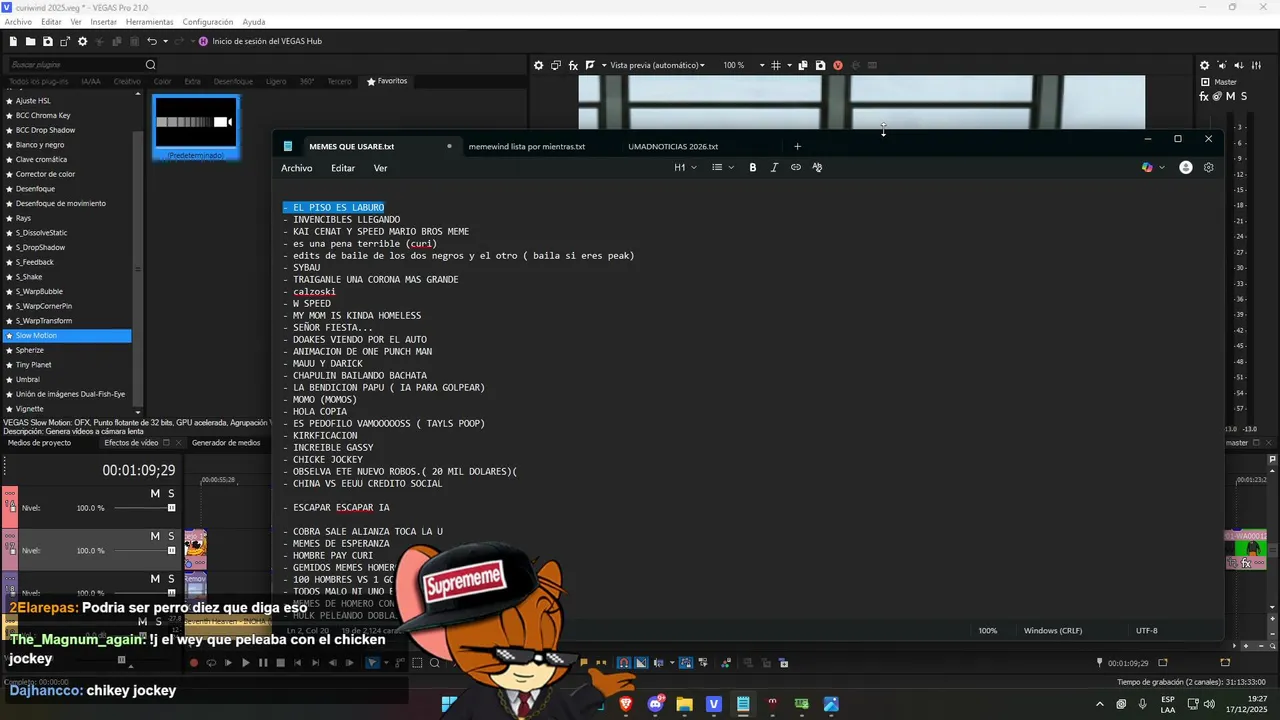
Task: Open Herramientas menu in VEGAS Pro
Action: (x=149, y=21)
